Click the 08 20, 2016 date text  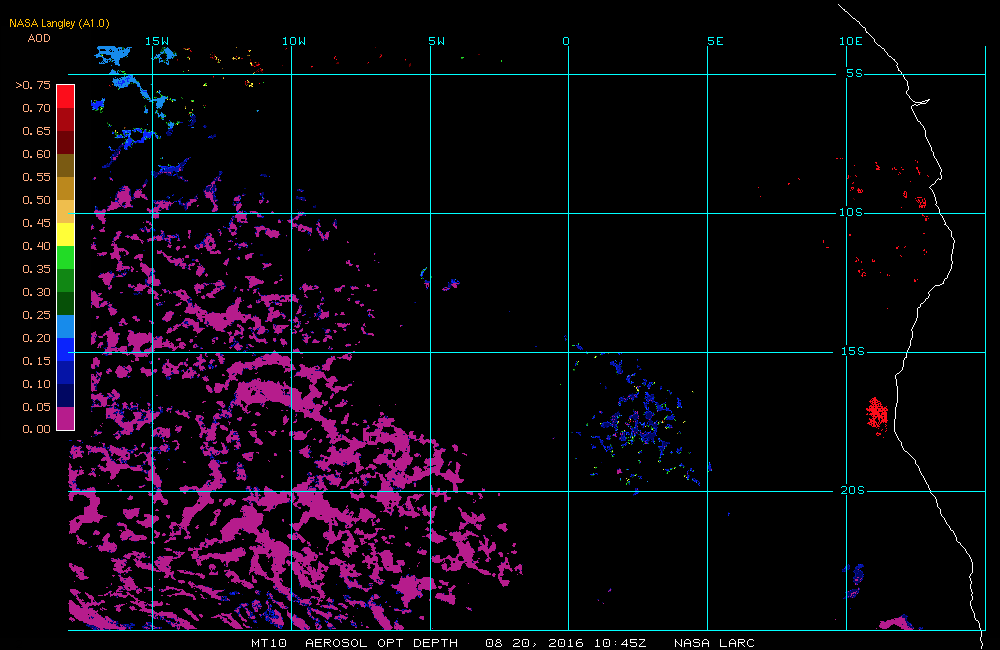coord(534,642)
